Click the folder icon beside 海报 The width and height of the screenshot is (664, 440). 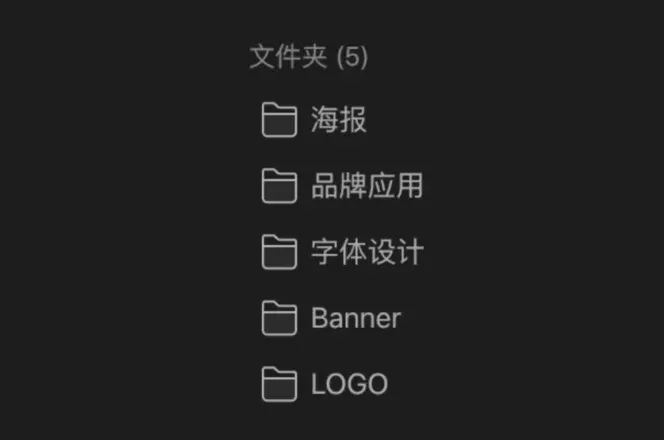[x=279, y=120]
